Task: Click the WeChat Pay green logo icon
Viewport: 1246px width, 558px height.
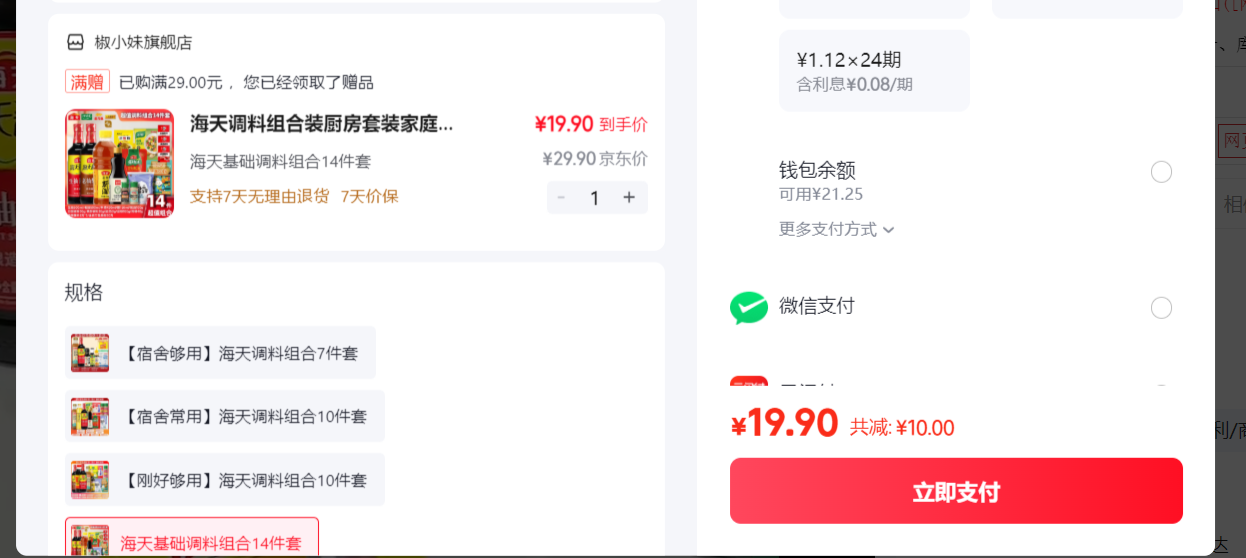Action: [749, 307]
